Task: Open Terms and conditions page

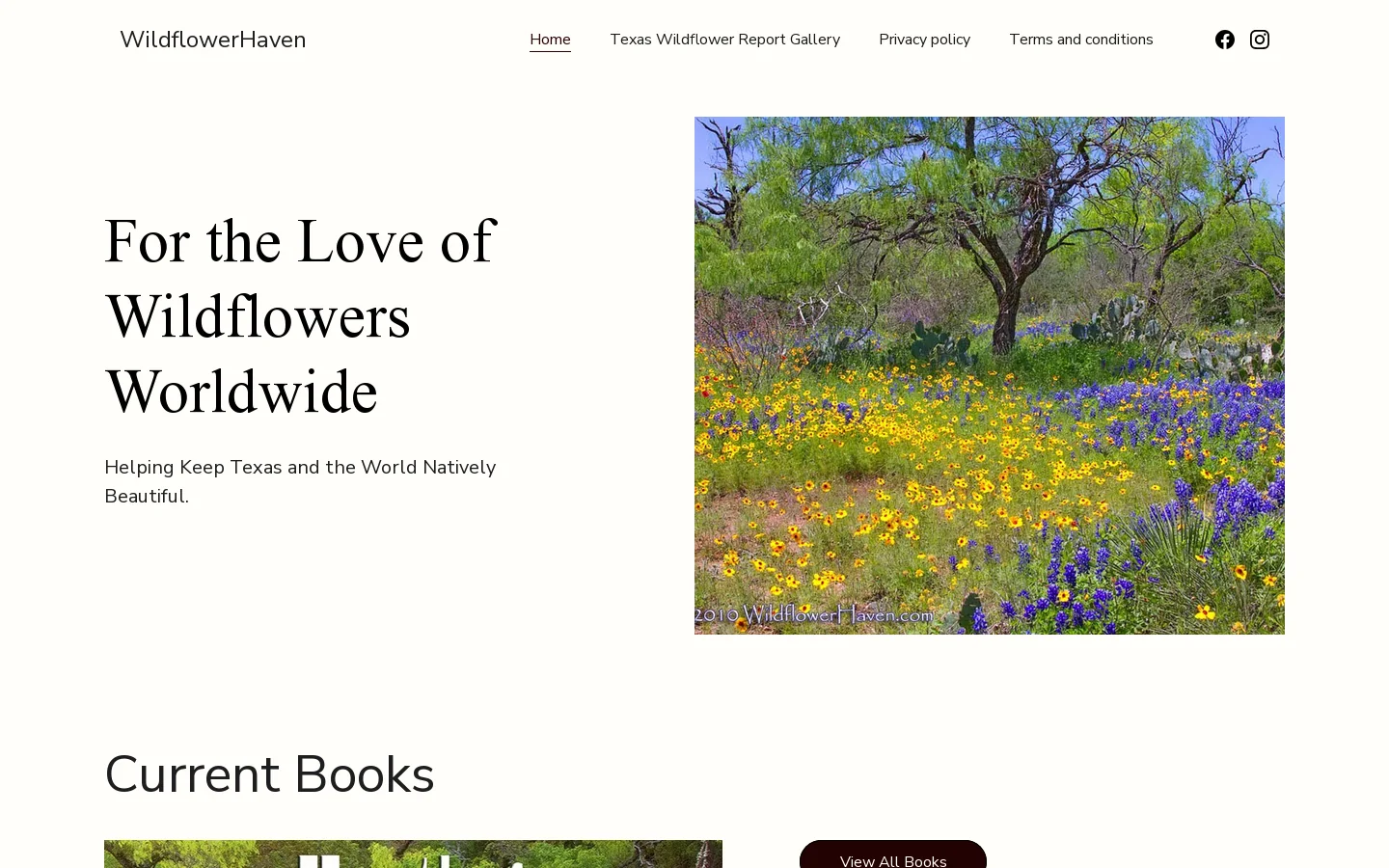Action: [1081, 40]
